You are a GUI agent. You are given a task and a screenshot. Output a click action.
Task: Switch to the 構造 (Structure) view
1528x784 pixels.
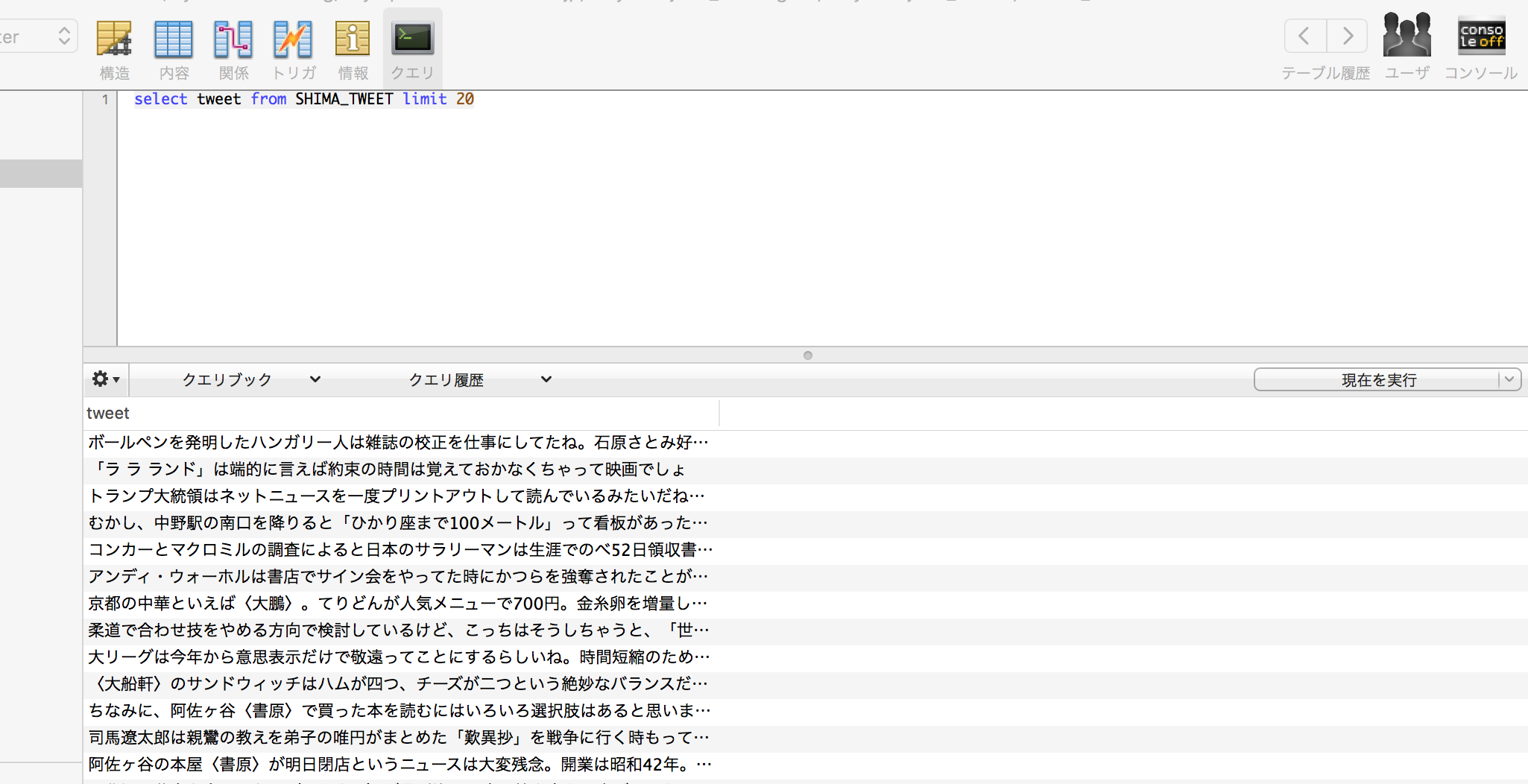coord(115,48)
